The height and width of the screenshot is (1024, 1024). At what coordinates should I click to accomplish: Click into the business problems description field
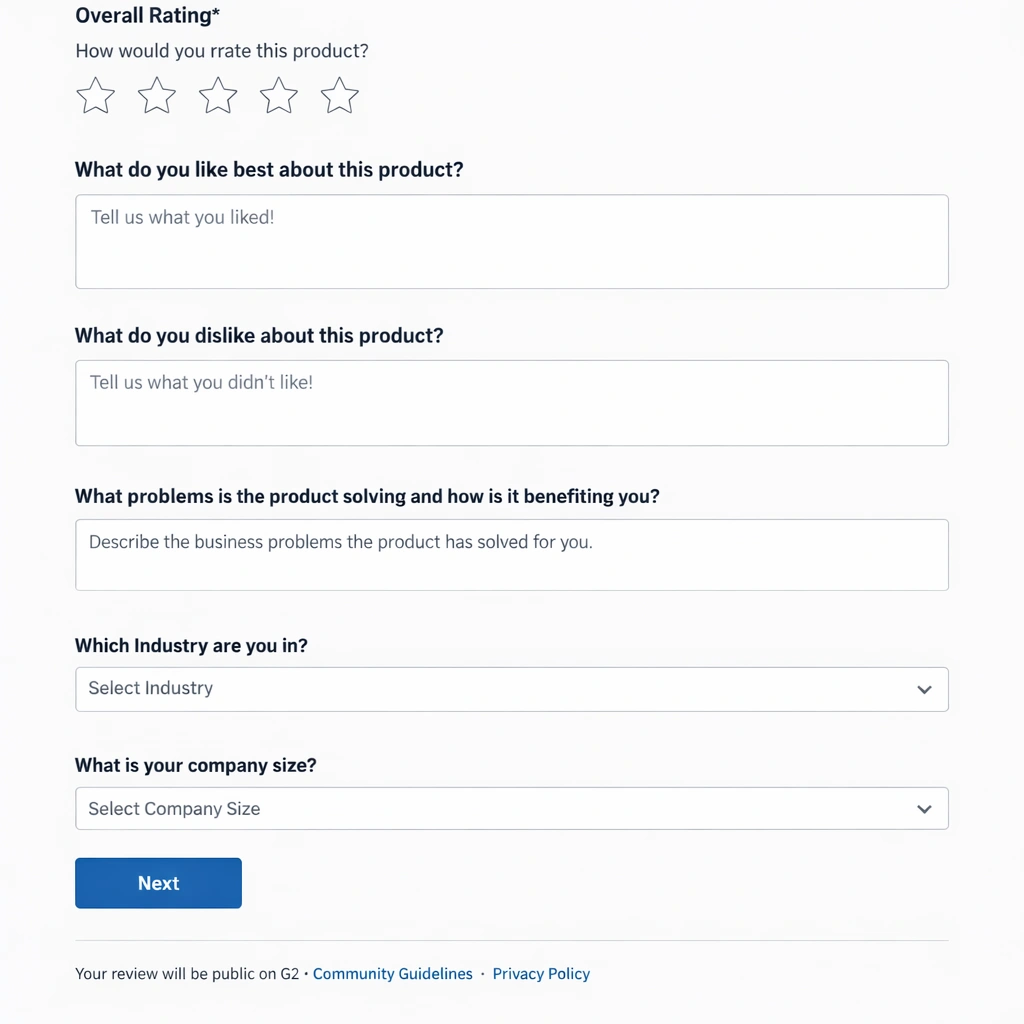pyautogui.click(x=511, y=555)
